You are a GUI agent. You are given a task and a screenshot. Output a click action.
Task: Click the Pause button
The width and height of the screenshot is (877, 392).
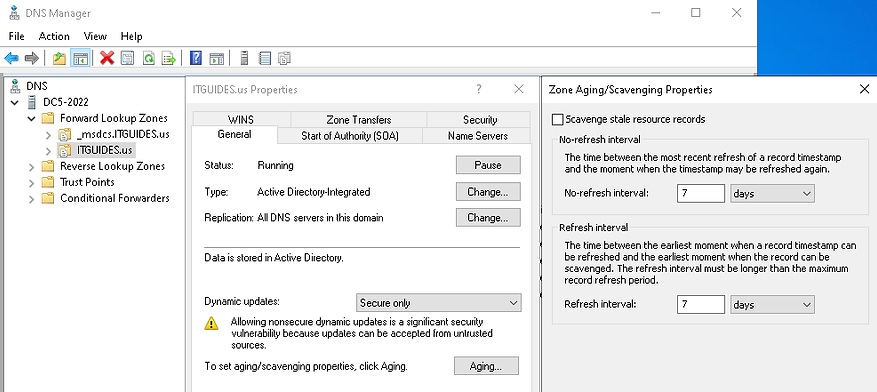point(488,165)
